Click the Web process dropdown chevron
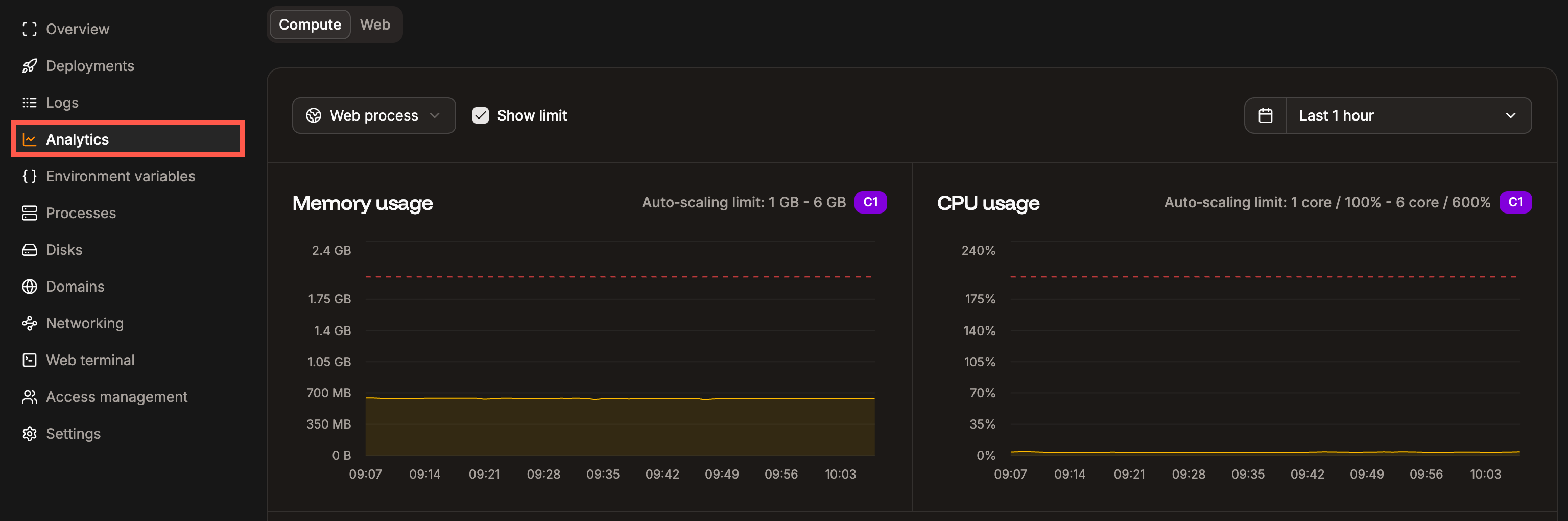Viewport: 1568px width, 521px height. pyautogui.click(x=434, y=115)
